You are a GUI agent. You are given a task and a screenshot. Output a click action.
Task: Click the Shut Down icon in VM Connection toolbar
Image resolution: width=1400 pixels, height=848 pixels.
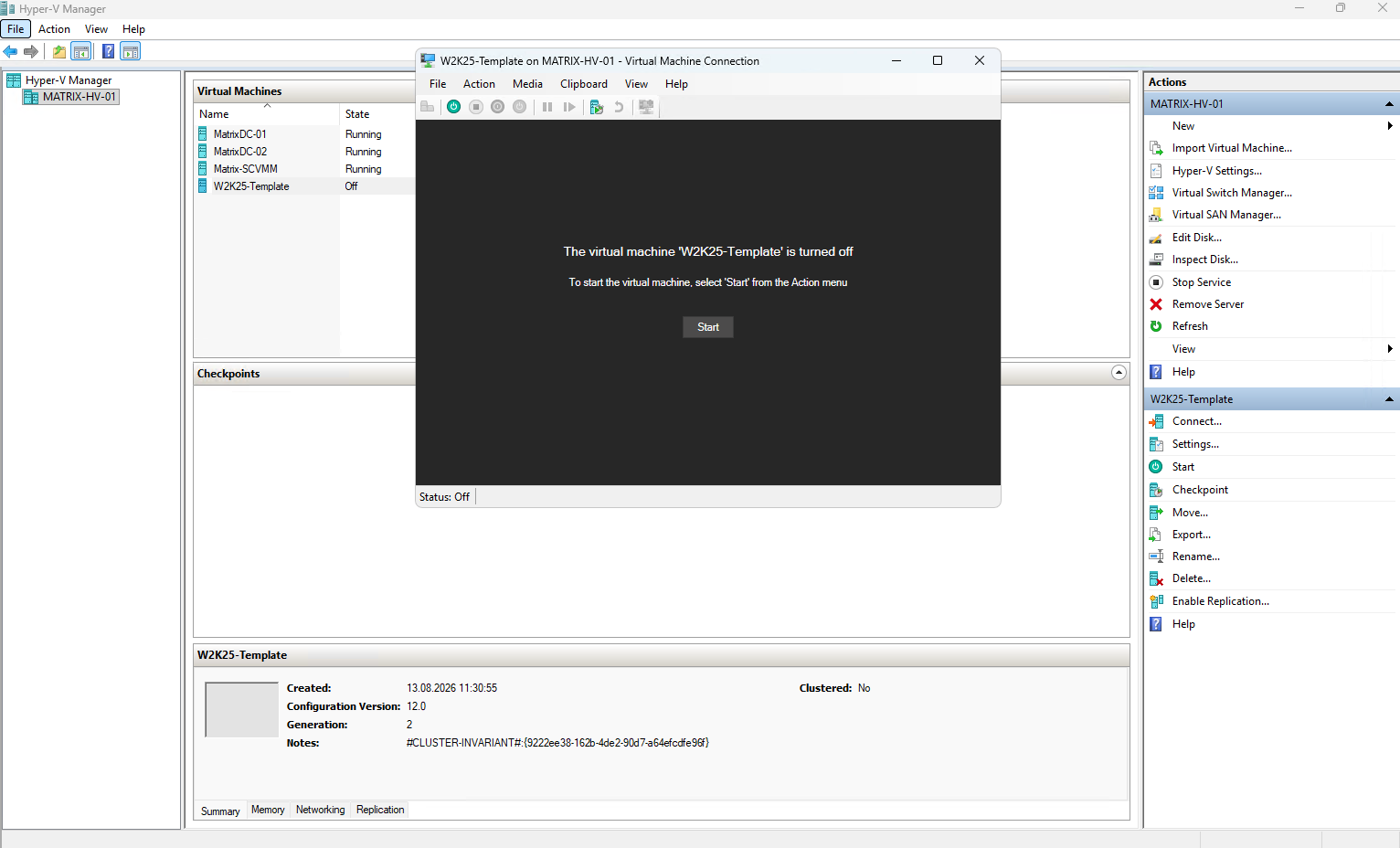coord(498,107)
